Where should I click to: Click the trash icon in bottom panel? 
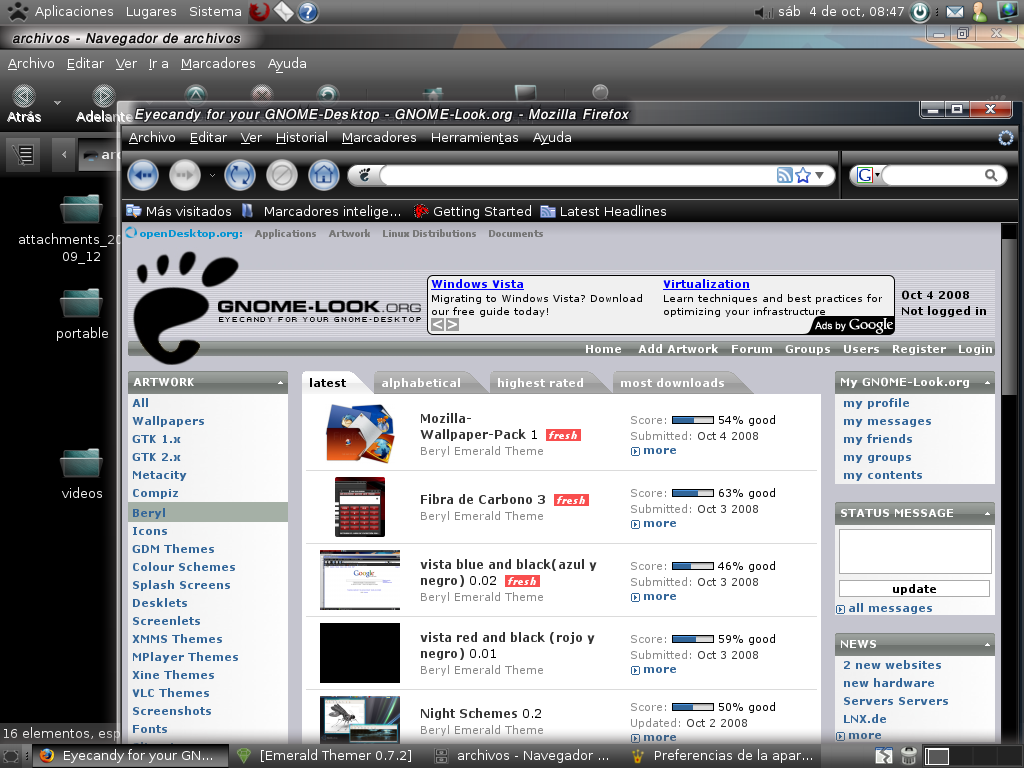(x=908, y=756)
